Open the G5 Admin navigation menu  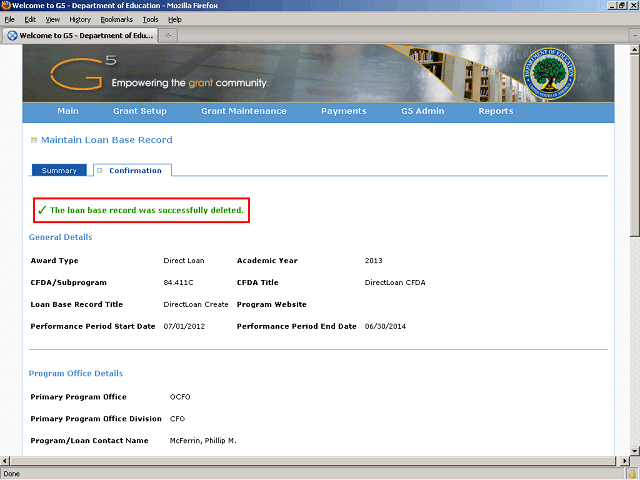tap(422, 111)
